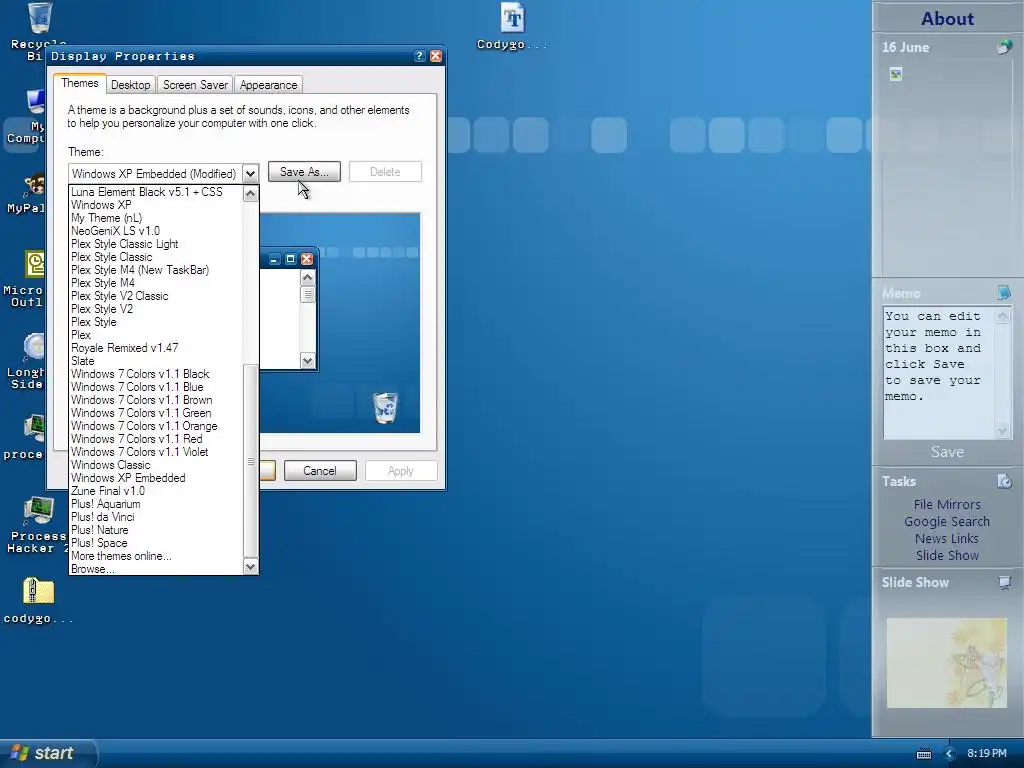Select Windows 7 Colors v1.1 Black theme
This screenshot has width=1024, height=768.
coord(155,374)
